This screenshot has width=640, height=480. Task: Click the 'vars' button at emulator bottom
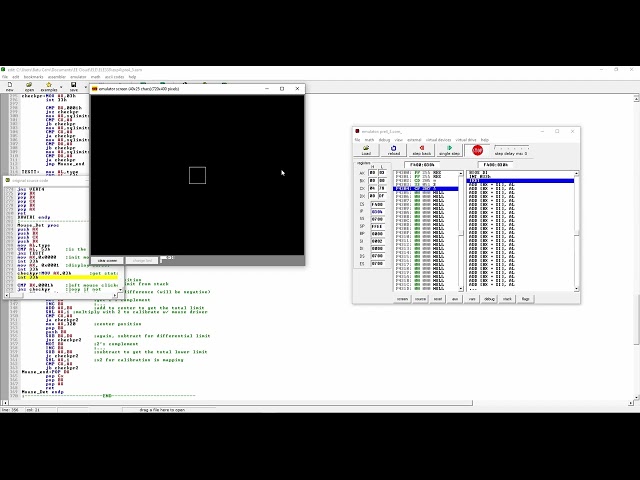pyautogui.click(x=472, y=299)
